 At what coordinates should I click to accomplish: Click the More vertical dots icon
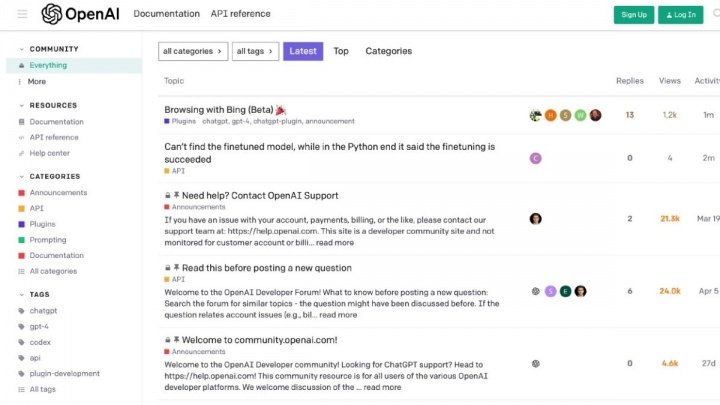click(19, 82)
